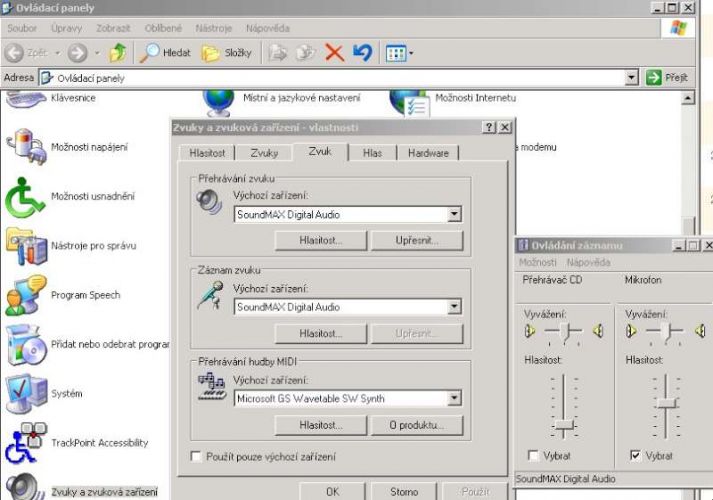Confirm the dialog with OK
713x500 pixels.
pyautogui.click(x=332, y=491)
